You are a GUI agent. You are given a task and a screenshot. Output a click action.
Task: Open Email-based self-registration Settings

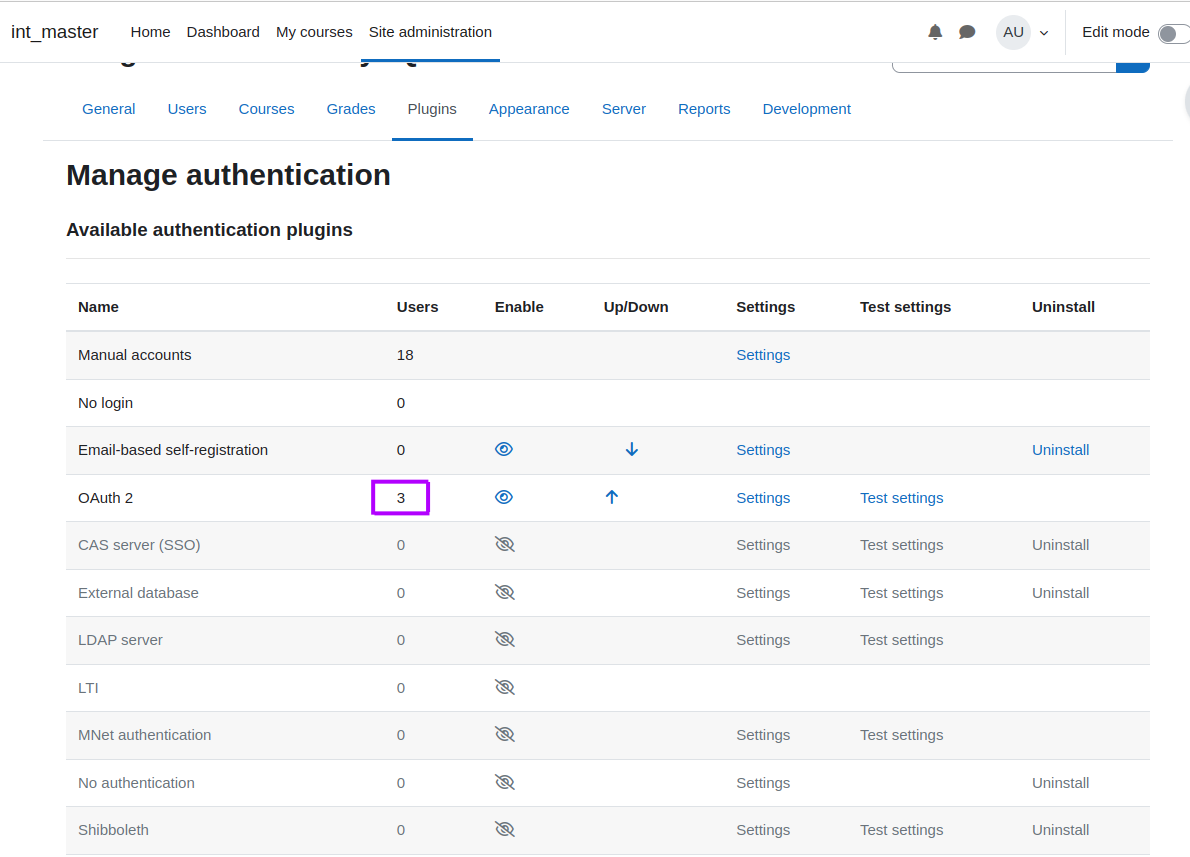pos(763,450)
